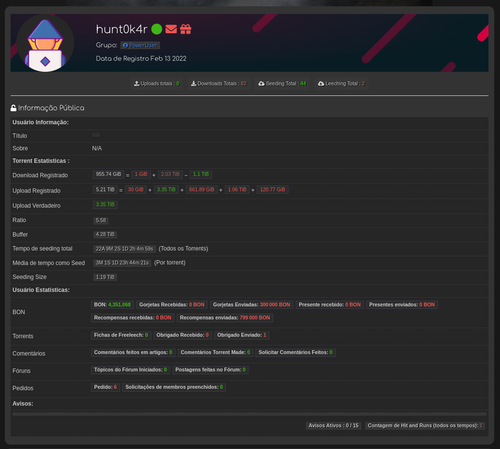Click the green online status indicator
The height and width of the screenshot is (449, 500).
[157, 29]
